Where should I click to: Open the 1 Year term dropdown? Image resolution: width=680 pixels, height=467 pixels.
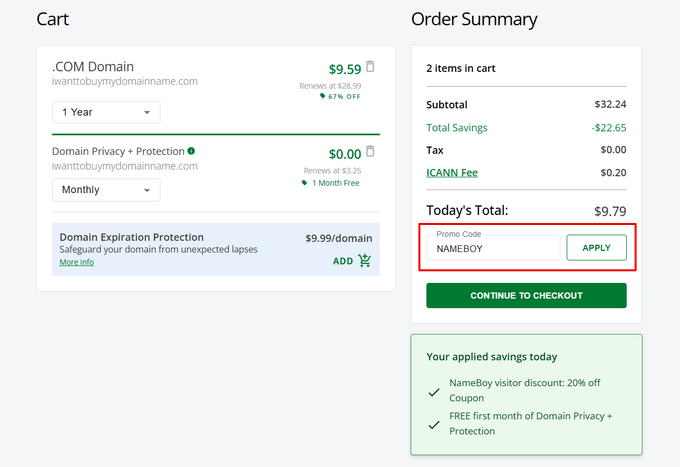pyautogui.click(x=106, y=112)
